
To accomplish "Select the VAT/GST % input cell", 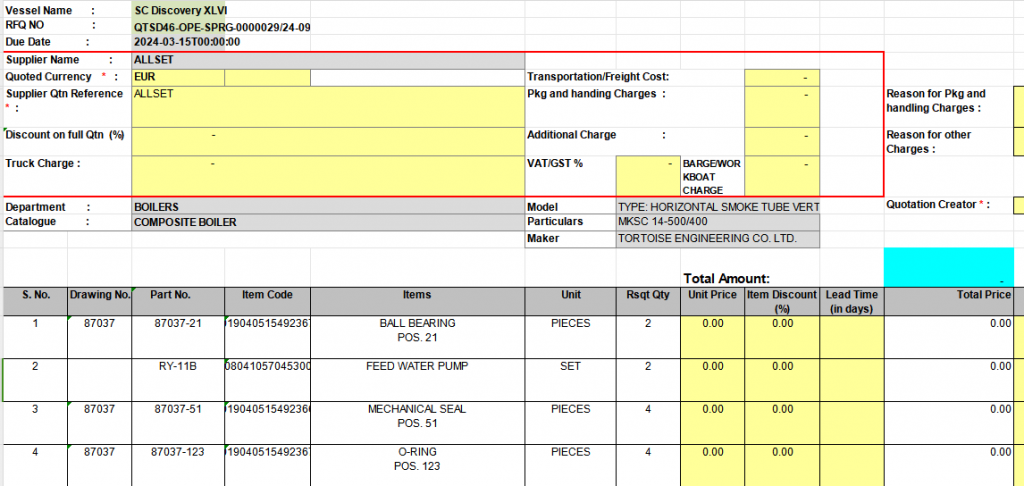I will point(647,175).
